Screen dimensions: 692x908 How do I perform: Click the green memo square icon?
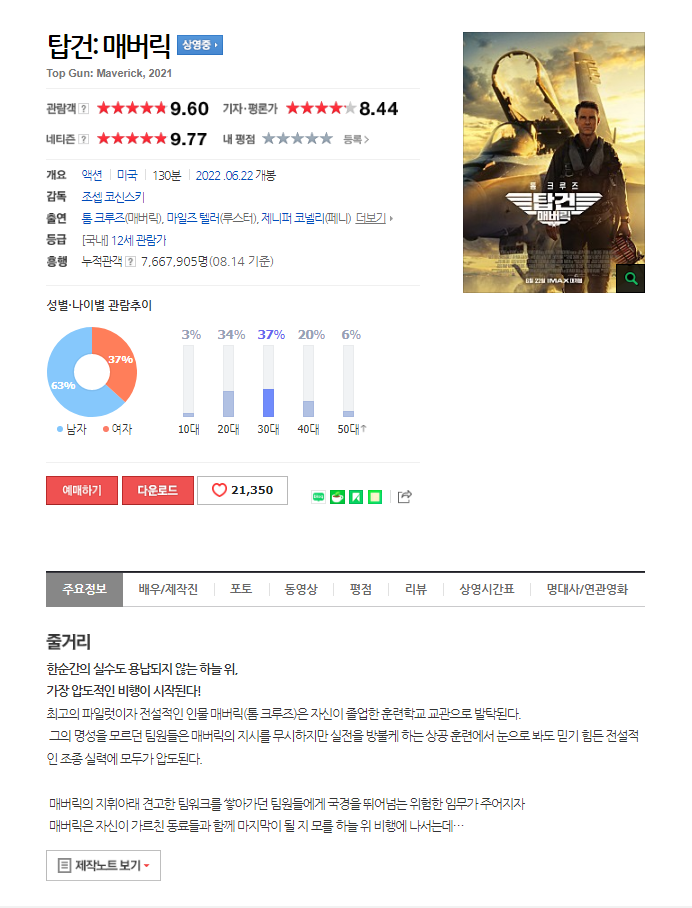tap(375, 497)
